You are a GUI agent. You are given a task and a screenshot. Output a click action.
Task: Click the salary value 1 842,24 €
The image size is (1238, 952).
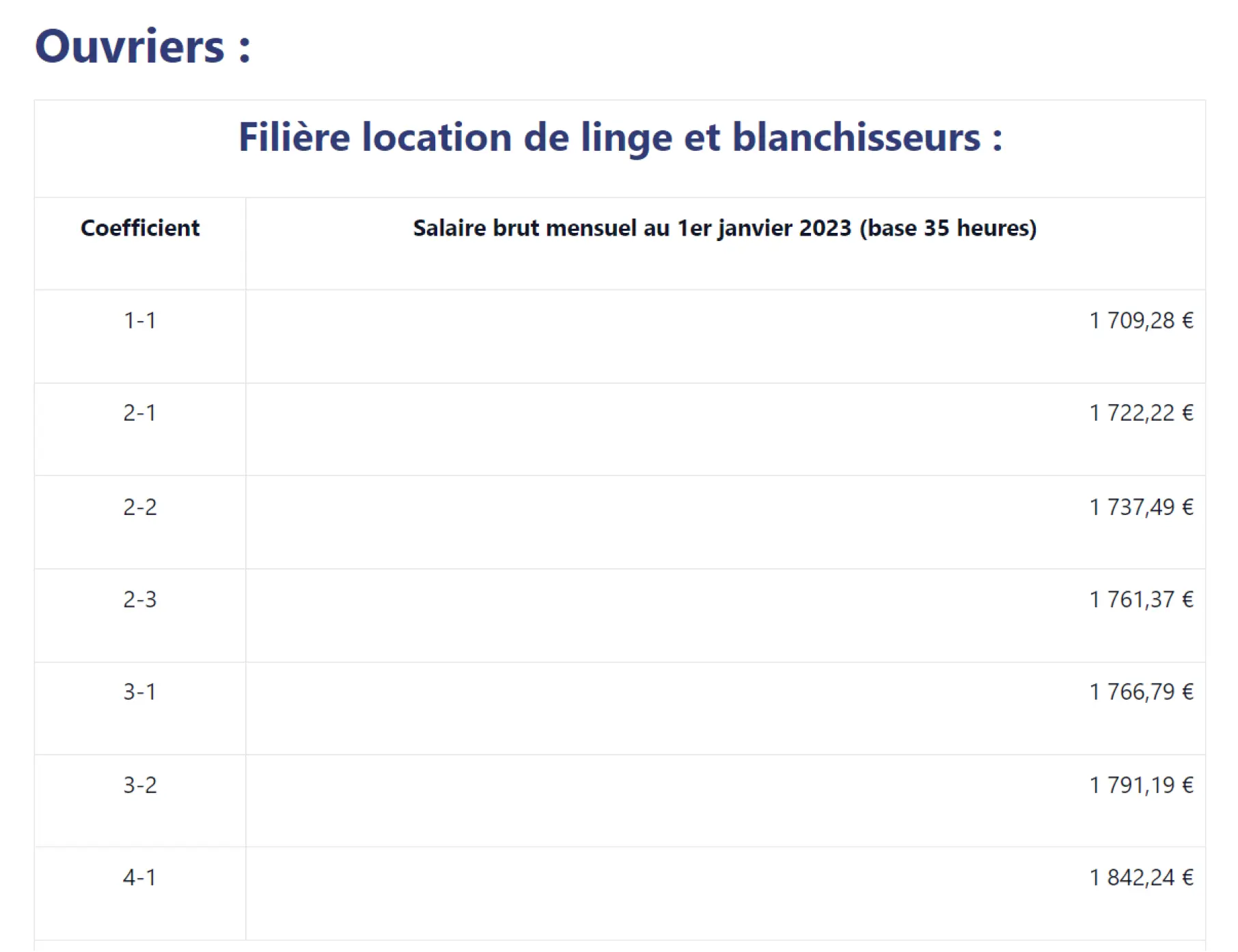coord(1141,878)
